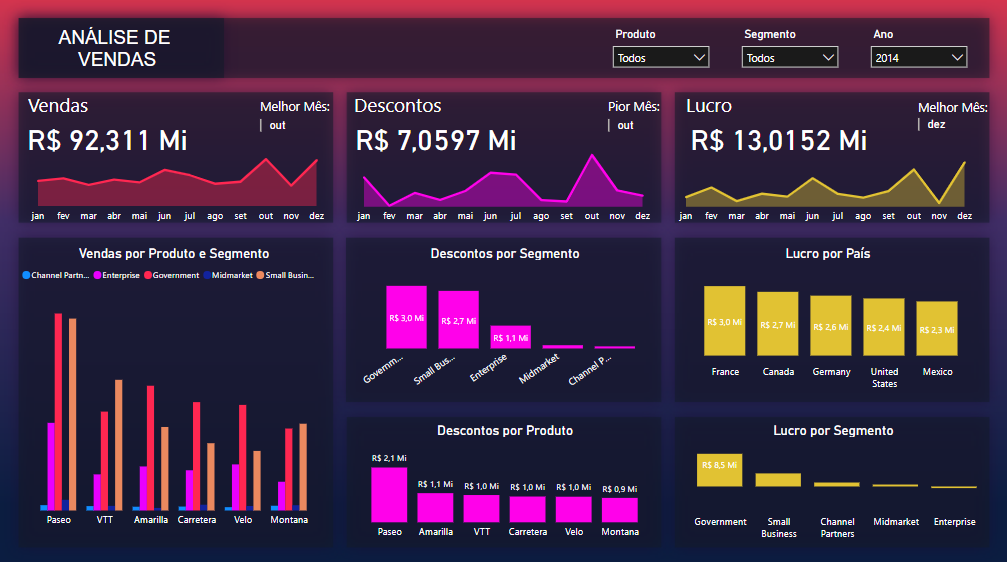1007x562 pixels.
Task: Select the Government R$ 3,0 Mi discount bar
Action: pyautogui.click(x=407, y=317)
